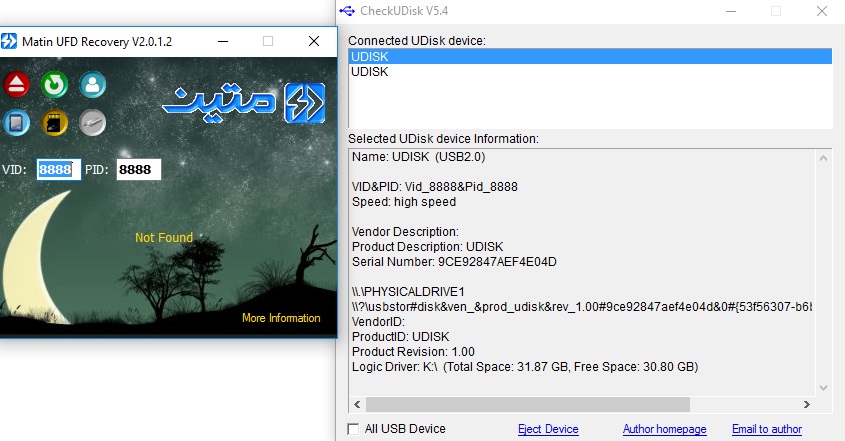Screen dimensions: 845x441
Task: Click the Speed: high speed line
Action: [404, 202]
